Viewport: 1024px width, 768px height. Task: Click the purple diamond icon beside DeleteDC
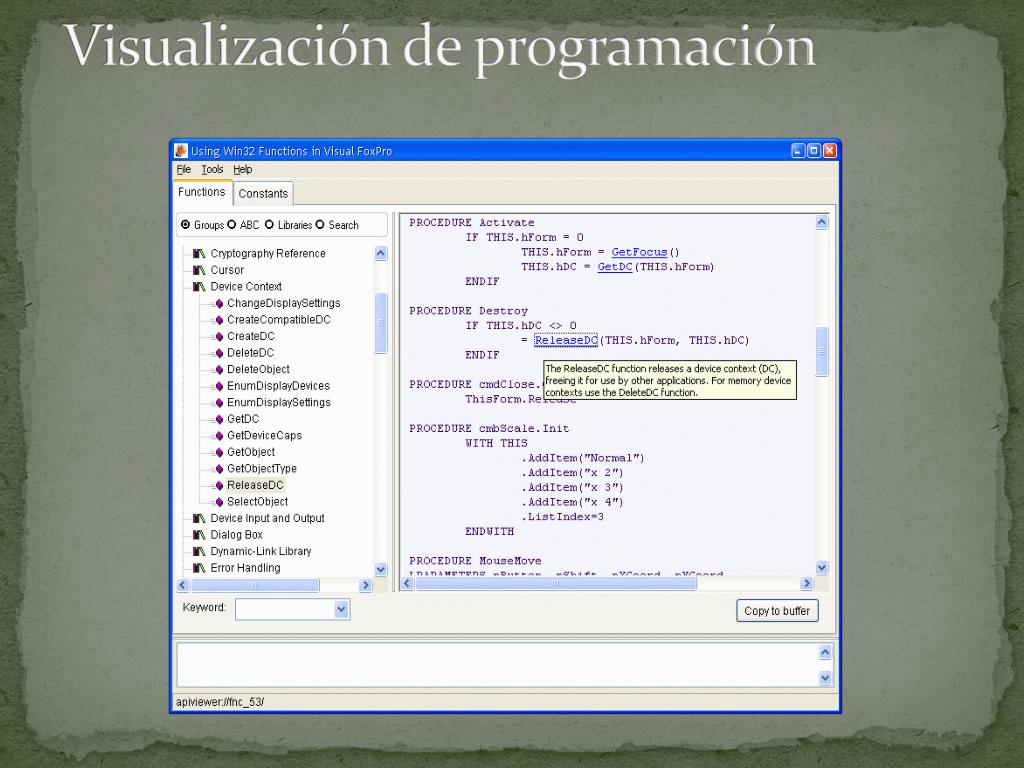click(219, 353)
